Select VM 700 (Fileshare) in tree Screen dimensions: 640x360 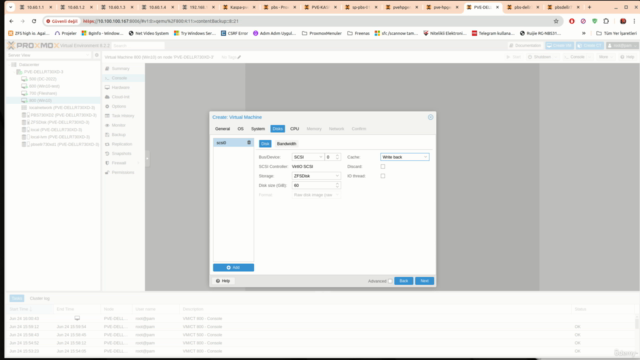[43, 93]
